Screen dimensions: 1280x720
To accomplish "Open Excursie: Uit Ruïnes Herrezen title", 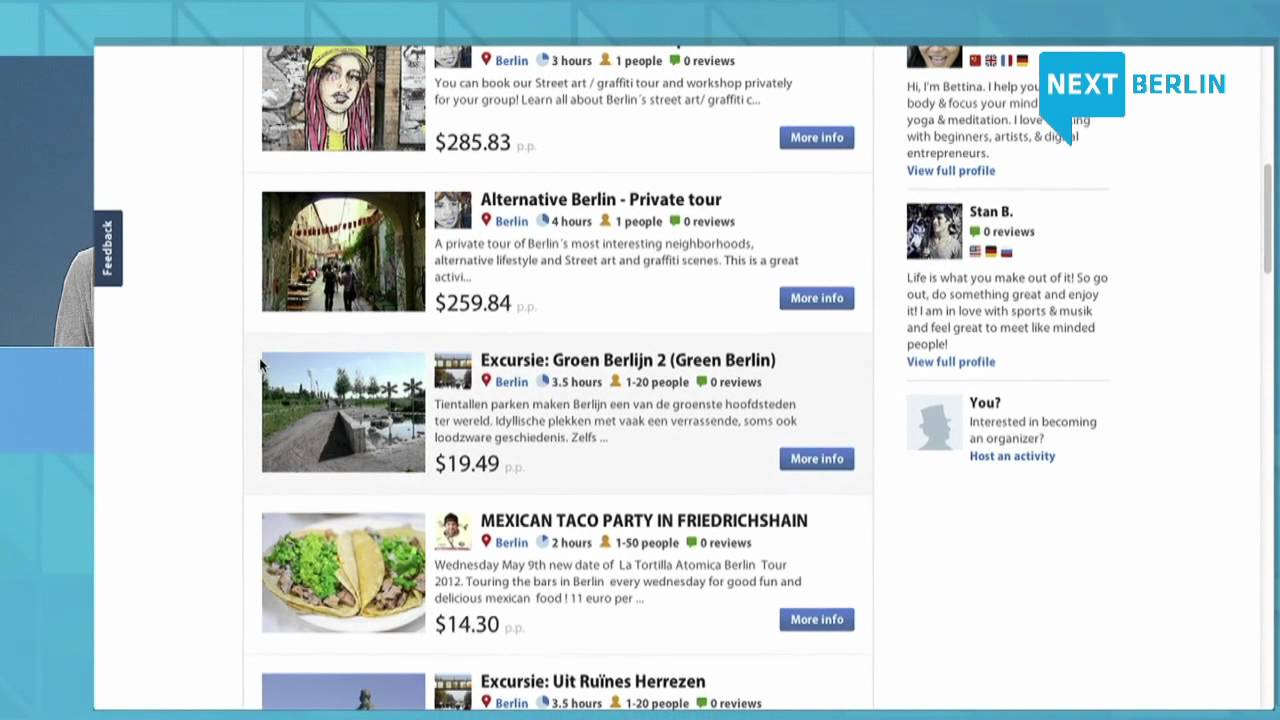I will point(593,682).
